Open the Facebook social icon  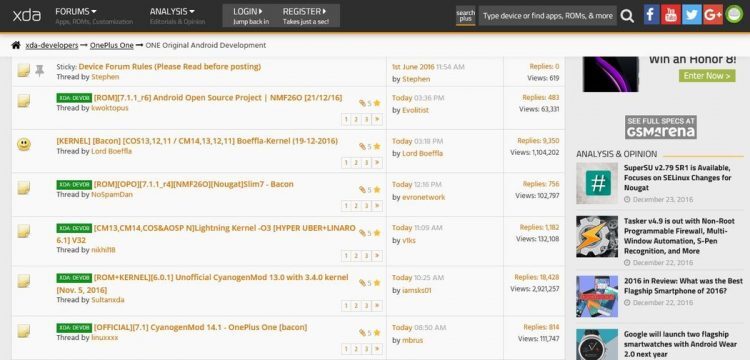pyautogui.click(x=651, y=15)
